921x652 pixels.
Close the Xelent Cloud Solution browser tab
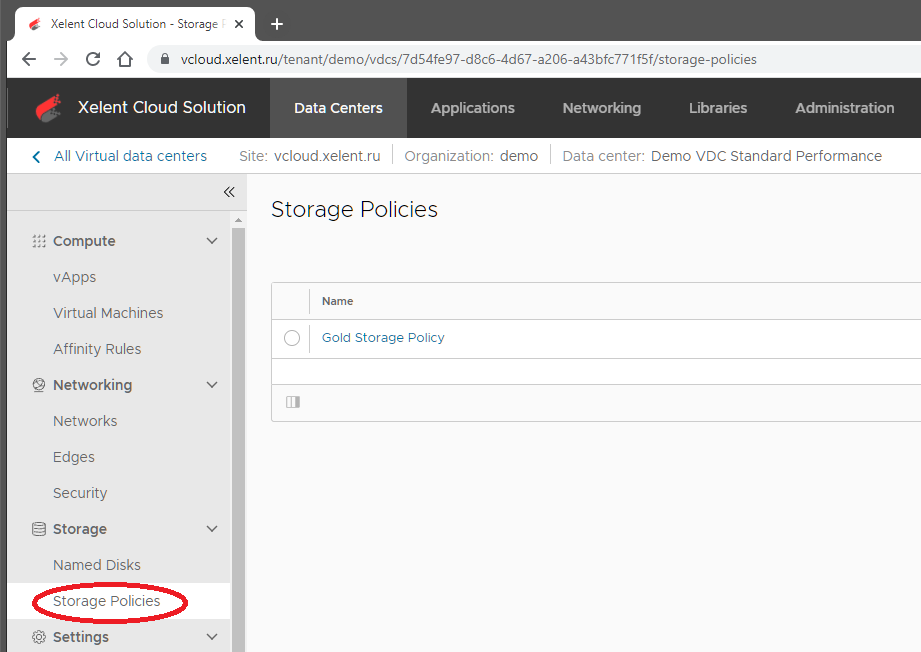click(239, 24)
